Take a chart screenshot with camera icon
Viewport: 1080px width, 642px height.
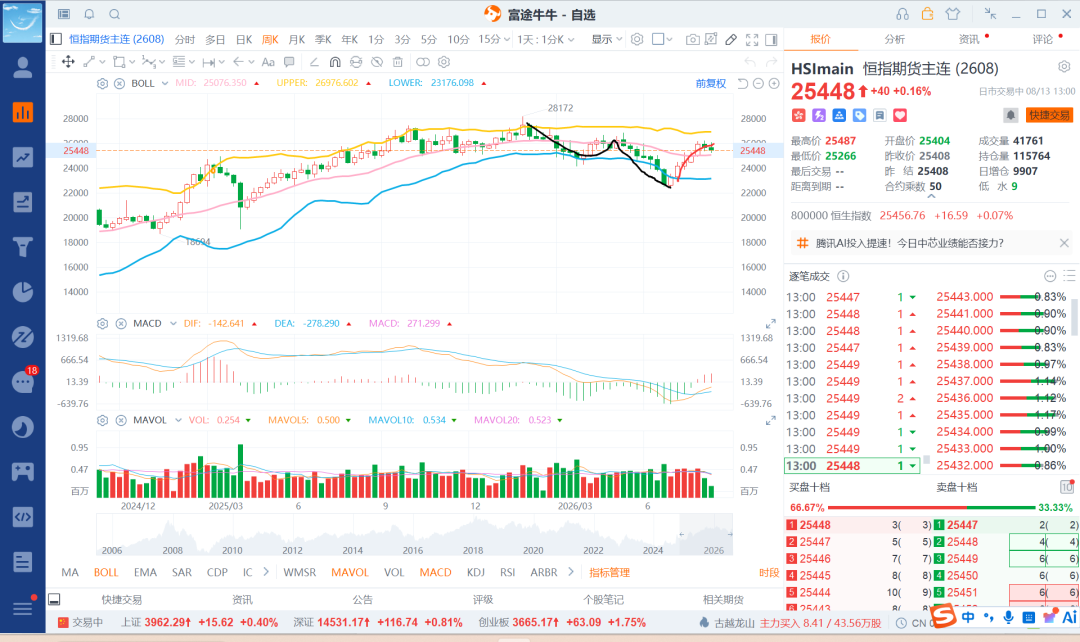(x=692, y=40)
